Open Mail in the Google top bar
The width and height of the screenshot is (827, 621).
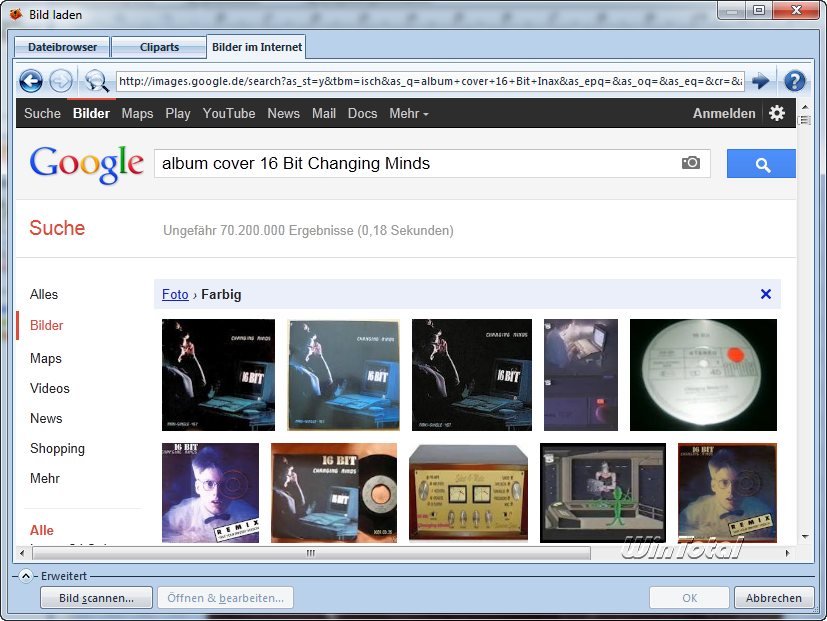324,113
